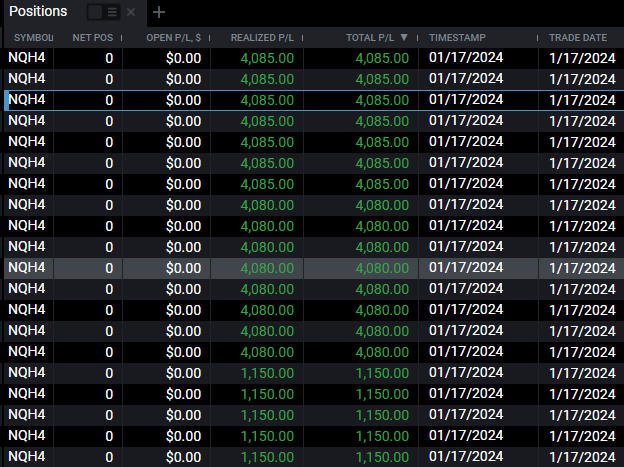Select NQH4 in the topmost 4,085.00 row
This screenshot has height=467, width=624.
tap(27, 58)
